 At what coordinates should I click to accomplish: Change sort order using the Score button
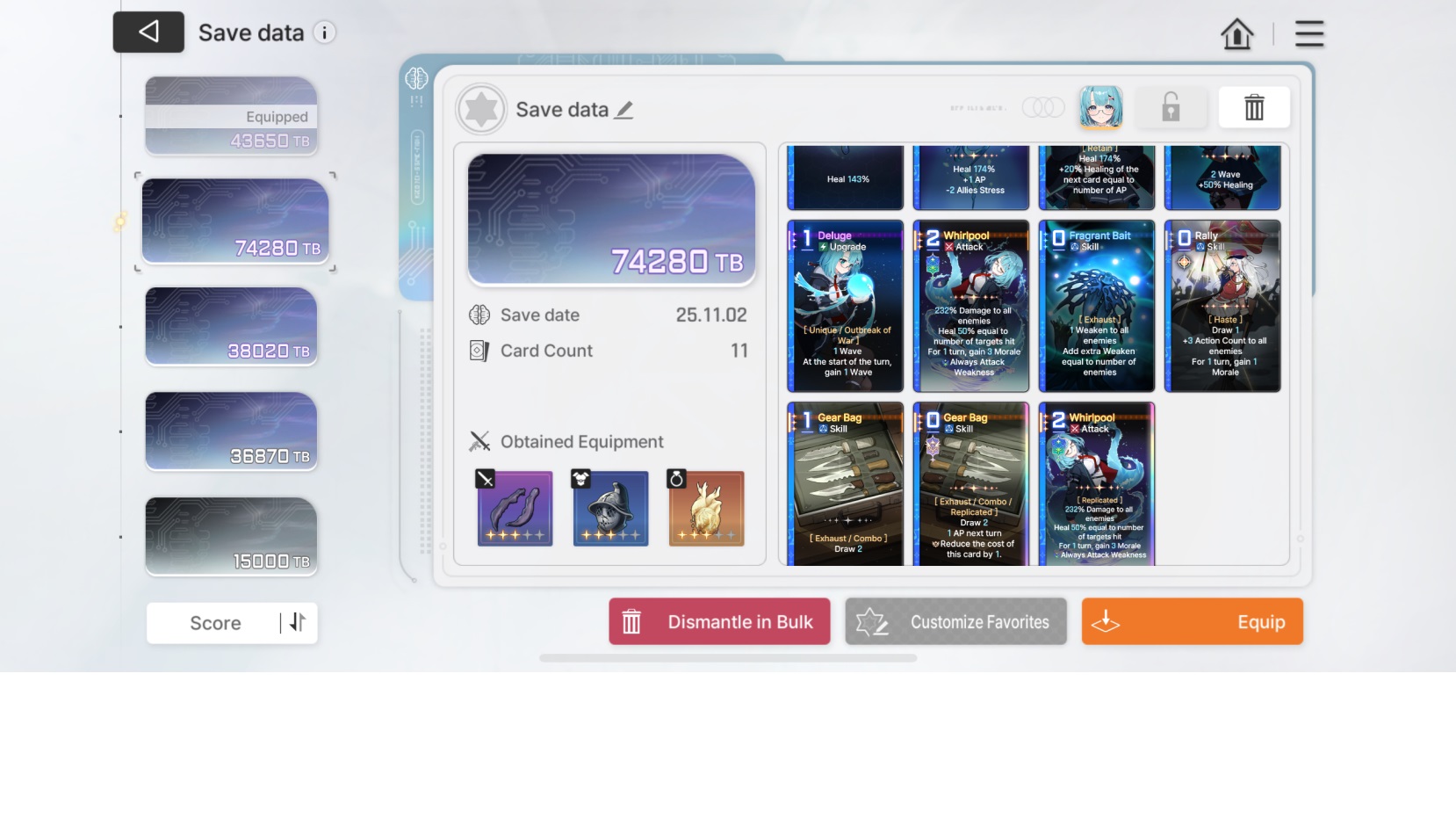tap(232, 623)
